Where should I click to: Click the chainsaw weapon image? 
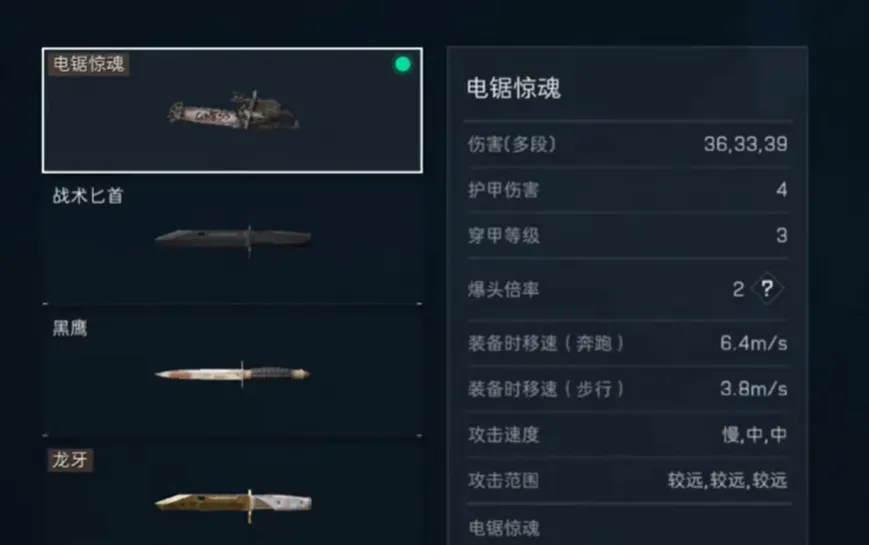[x=233, y=110]
